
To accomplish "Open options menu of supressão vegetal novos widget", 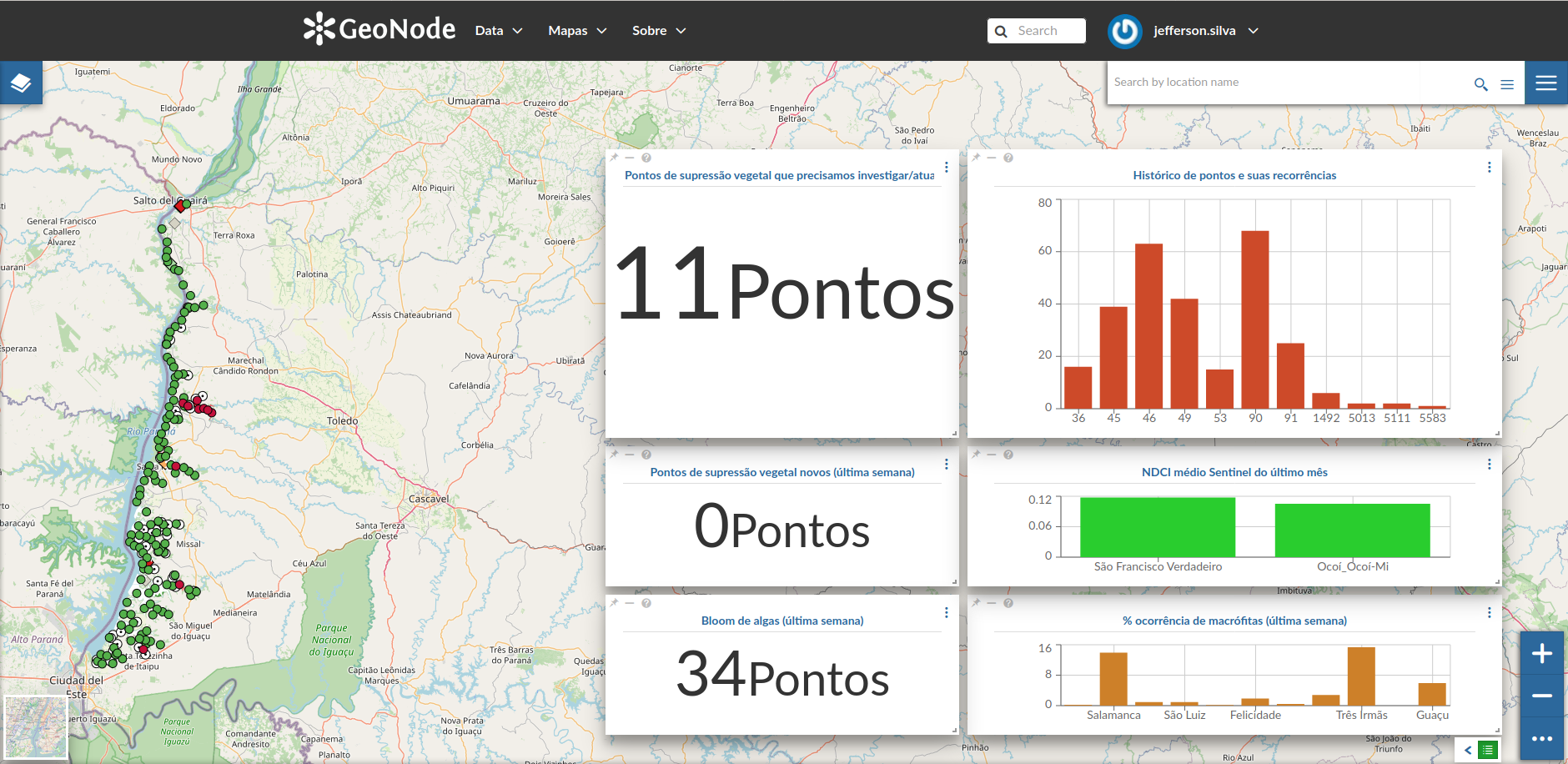I will (947, 465).
